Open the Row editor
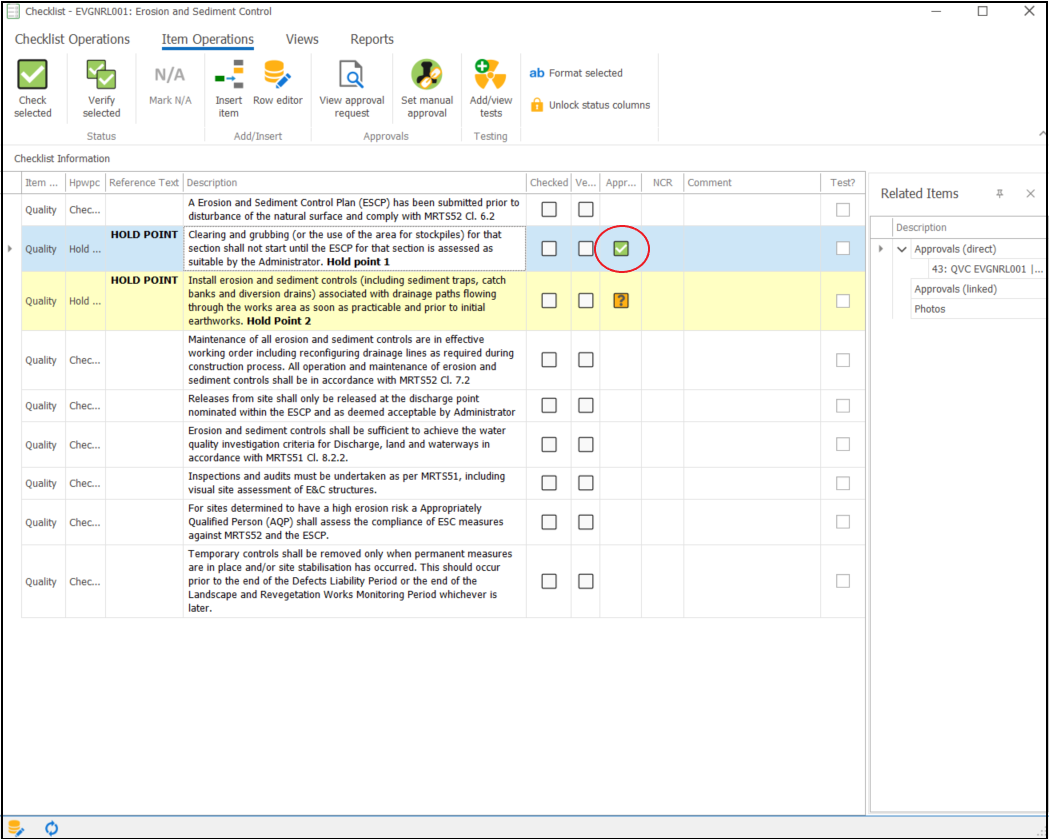1049x839 pixels. [x=277, y=76]
